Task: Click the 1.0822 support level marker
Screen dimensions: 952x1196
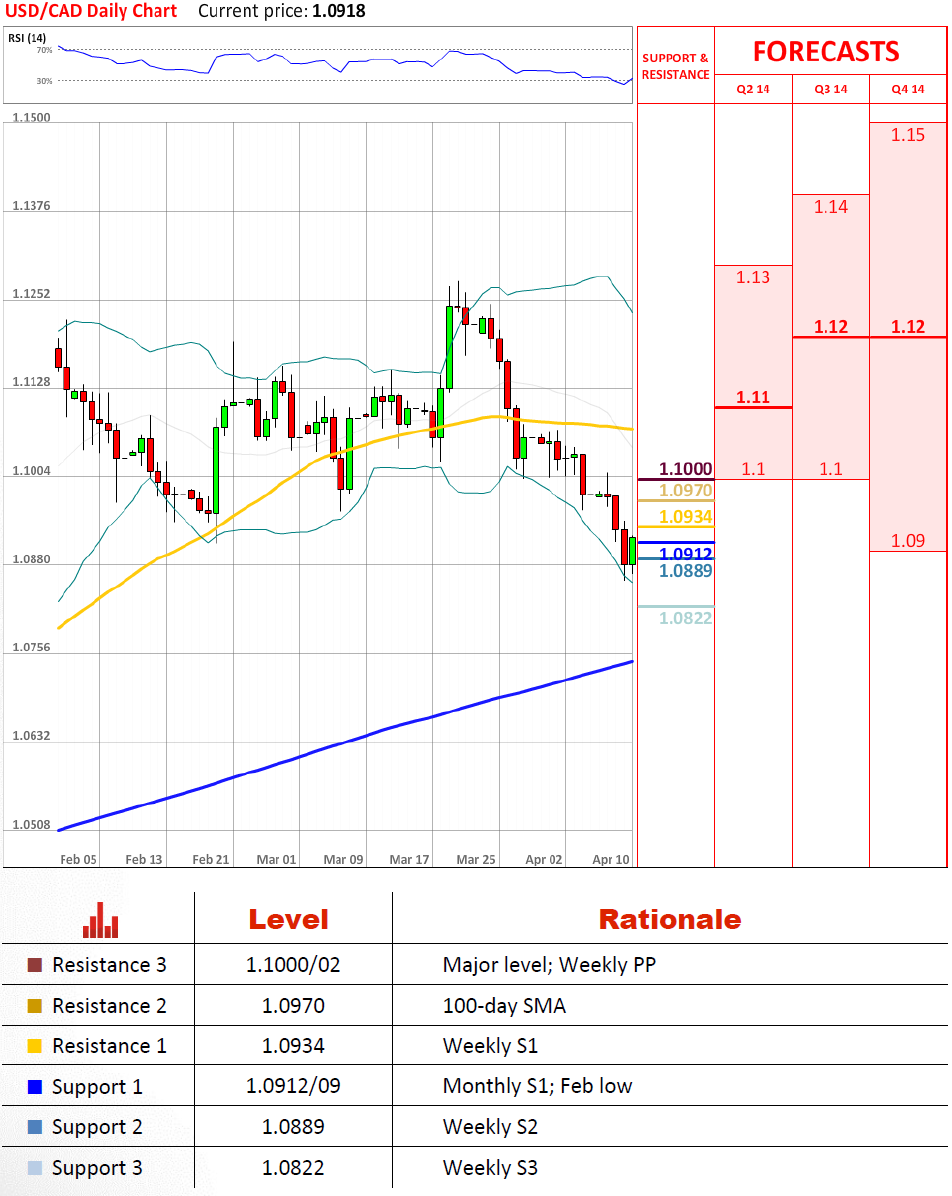Action: (x=685, y=618)
